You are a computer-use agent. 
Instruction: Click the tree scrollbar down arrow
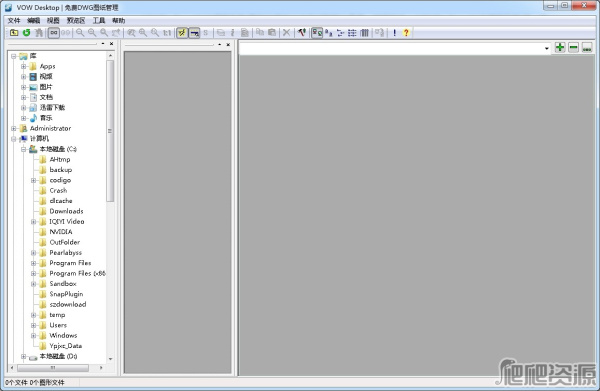click(110, 359)
